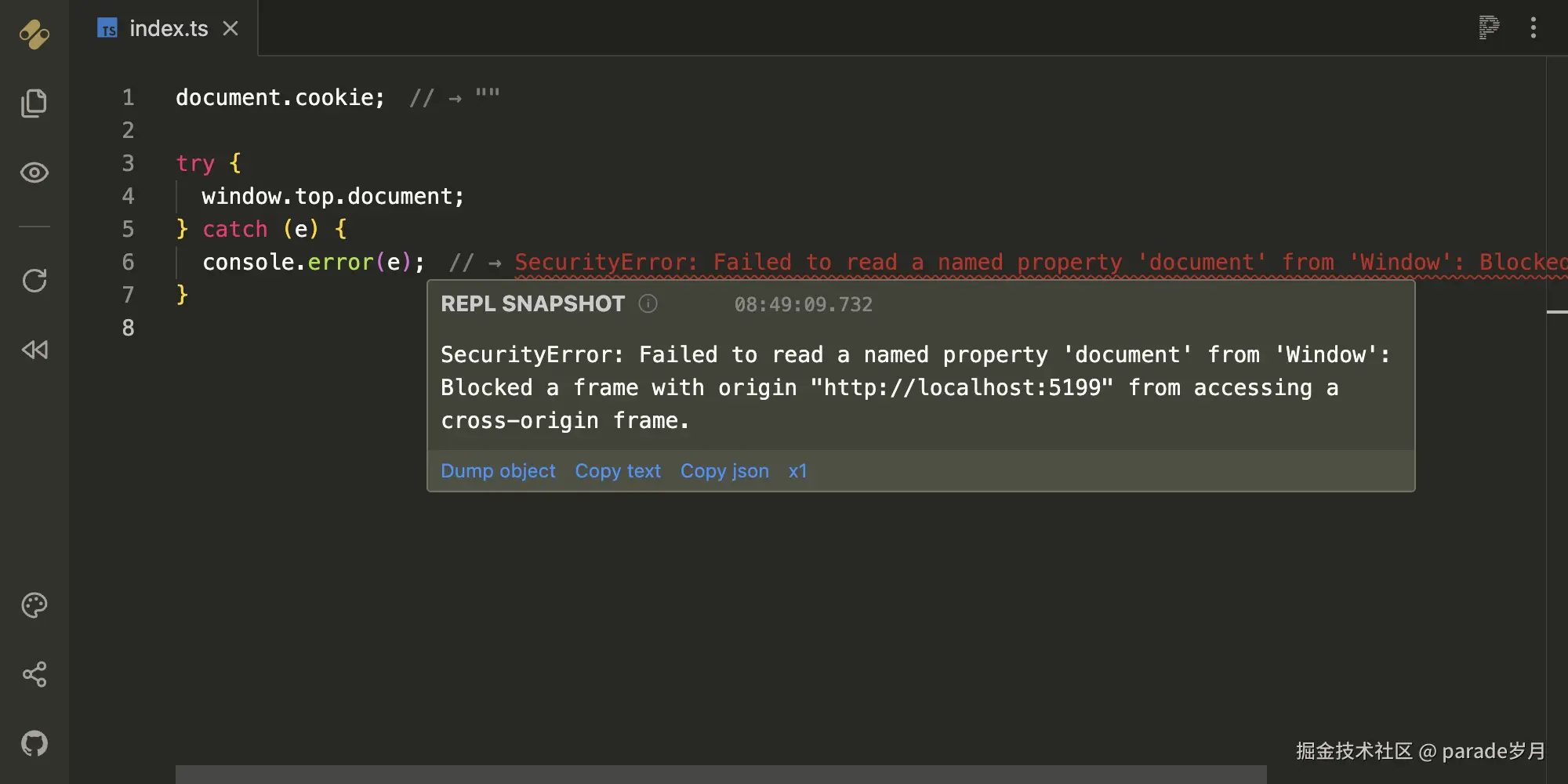Viewport: 1568px width, 784px height.
Task: Select the snippets/files panel icon
Action: [34, 103]
